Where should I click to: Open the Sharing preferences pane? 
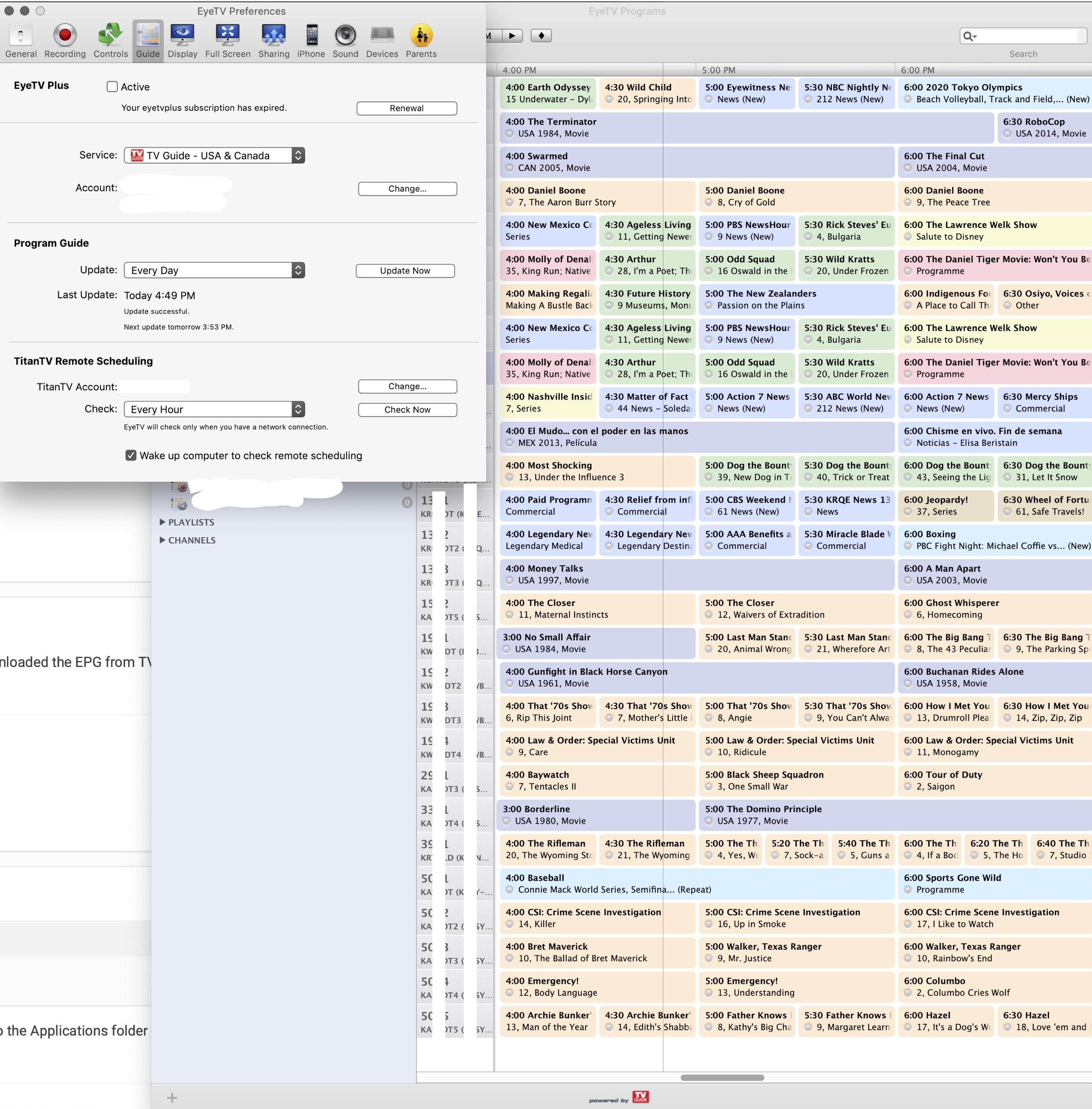tap(274, 41)
